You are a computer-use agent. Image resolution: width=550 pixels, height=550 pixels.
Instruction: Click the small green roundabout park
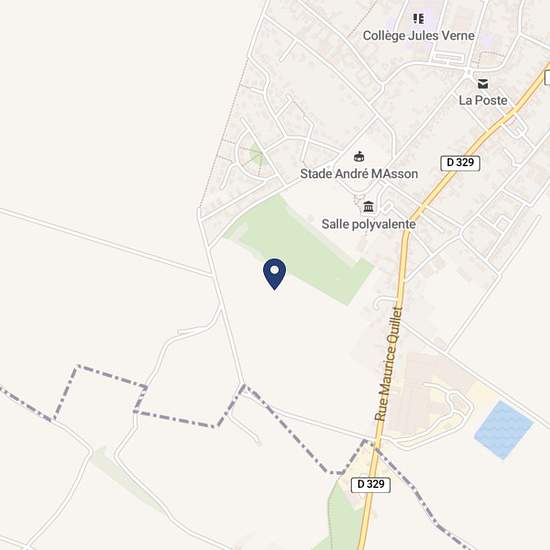(256, 154)
